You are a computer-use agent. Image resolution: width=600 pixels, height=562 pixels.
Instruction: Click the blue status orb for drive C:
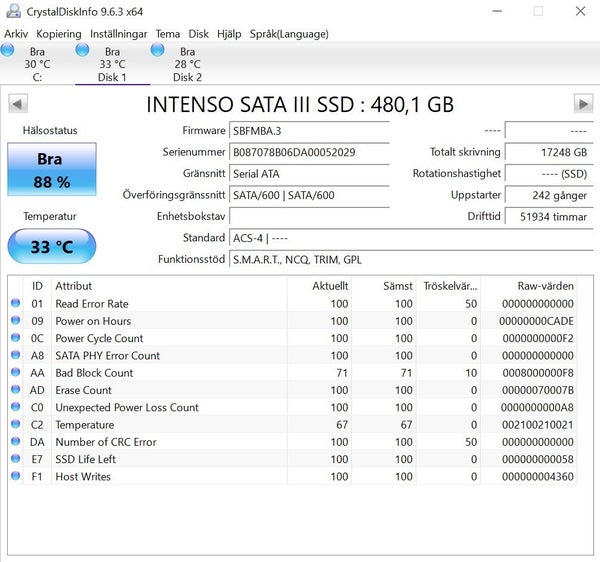coord(7,50)
